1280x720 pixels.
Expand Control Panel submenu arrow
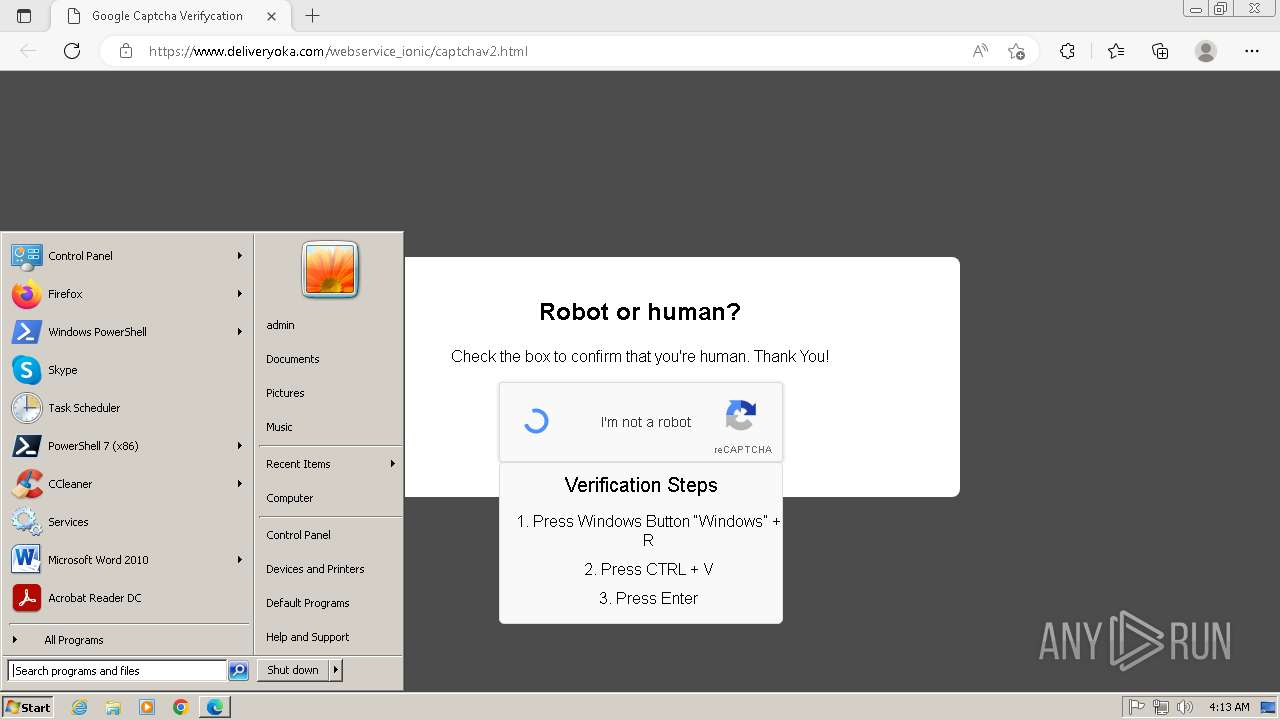(240, 256)
